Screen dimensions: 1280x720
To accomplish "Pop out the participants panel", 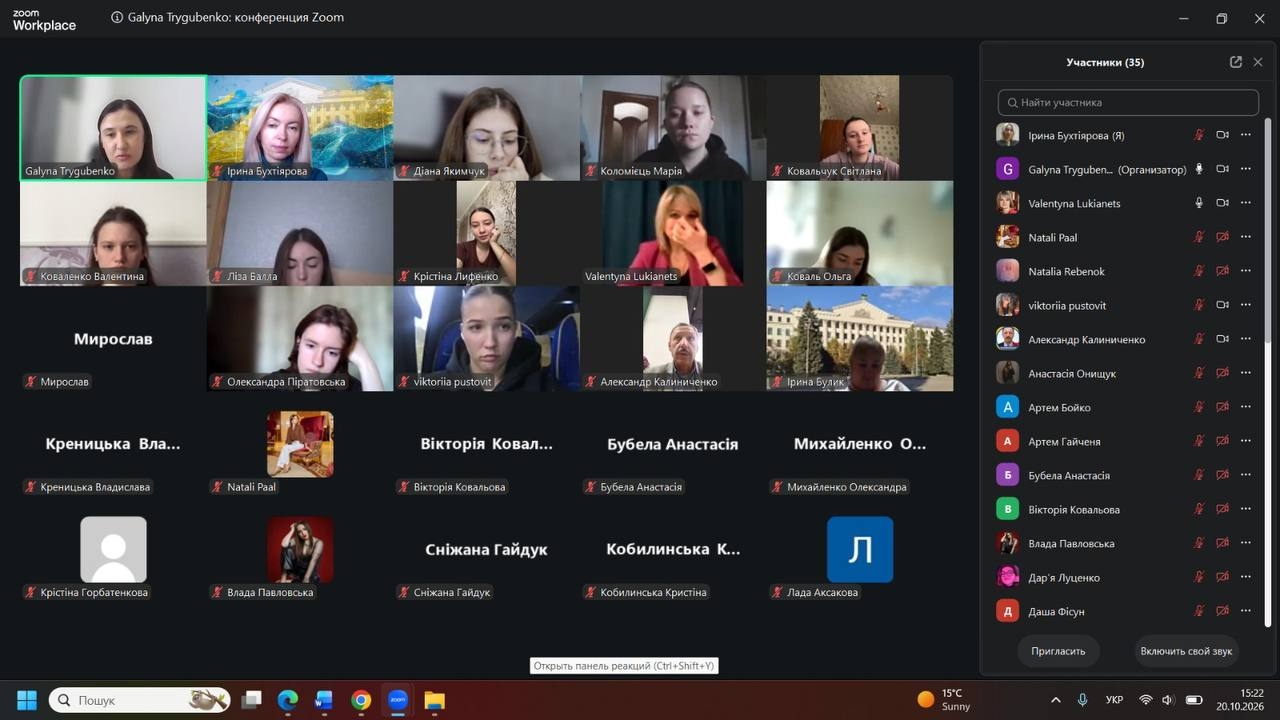I will (x=1236, y=62).
